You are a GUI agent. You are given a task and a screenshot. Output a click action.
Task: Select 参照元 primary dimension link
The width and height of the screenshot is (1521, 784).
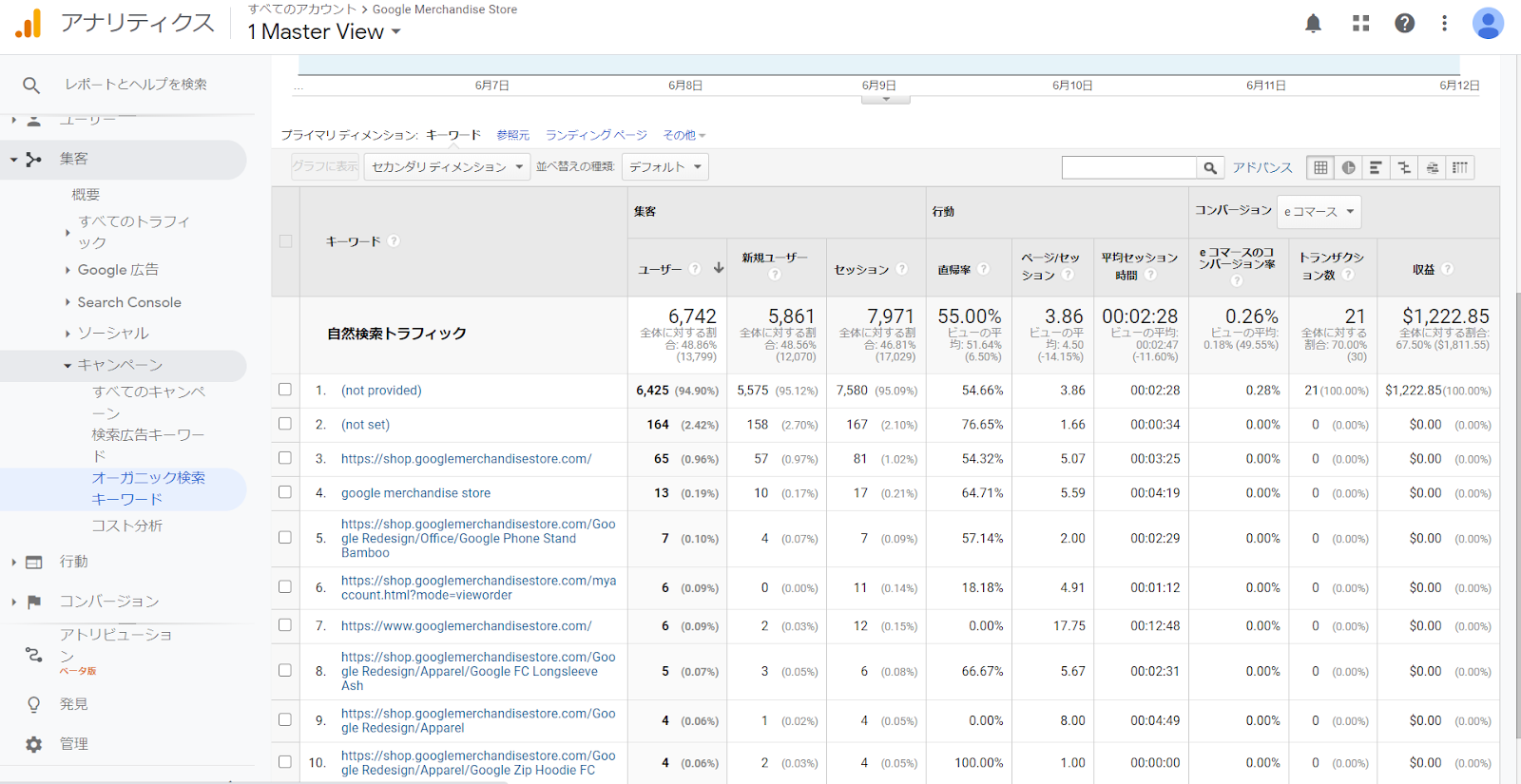point(513,136)
